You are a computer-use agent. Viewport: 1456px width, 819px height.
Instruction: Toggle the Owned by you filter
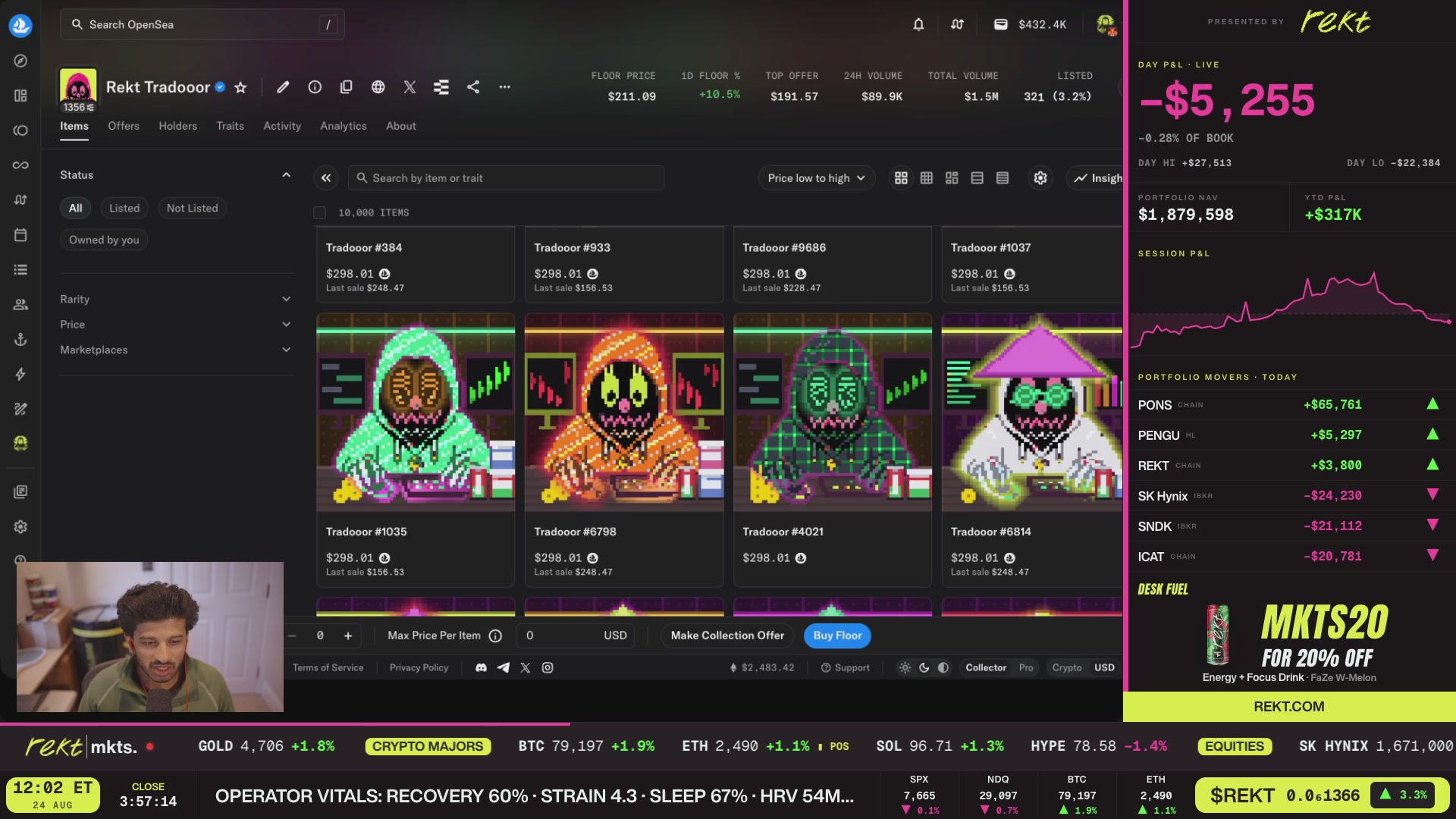tap(104, 240)
